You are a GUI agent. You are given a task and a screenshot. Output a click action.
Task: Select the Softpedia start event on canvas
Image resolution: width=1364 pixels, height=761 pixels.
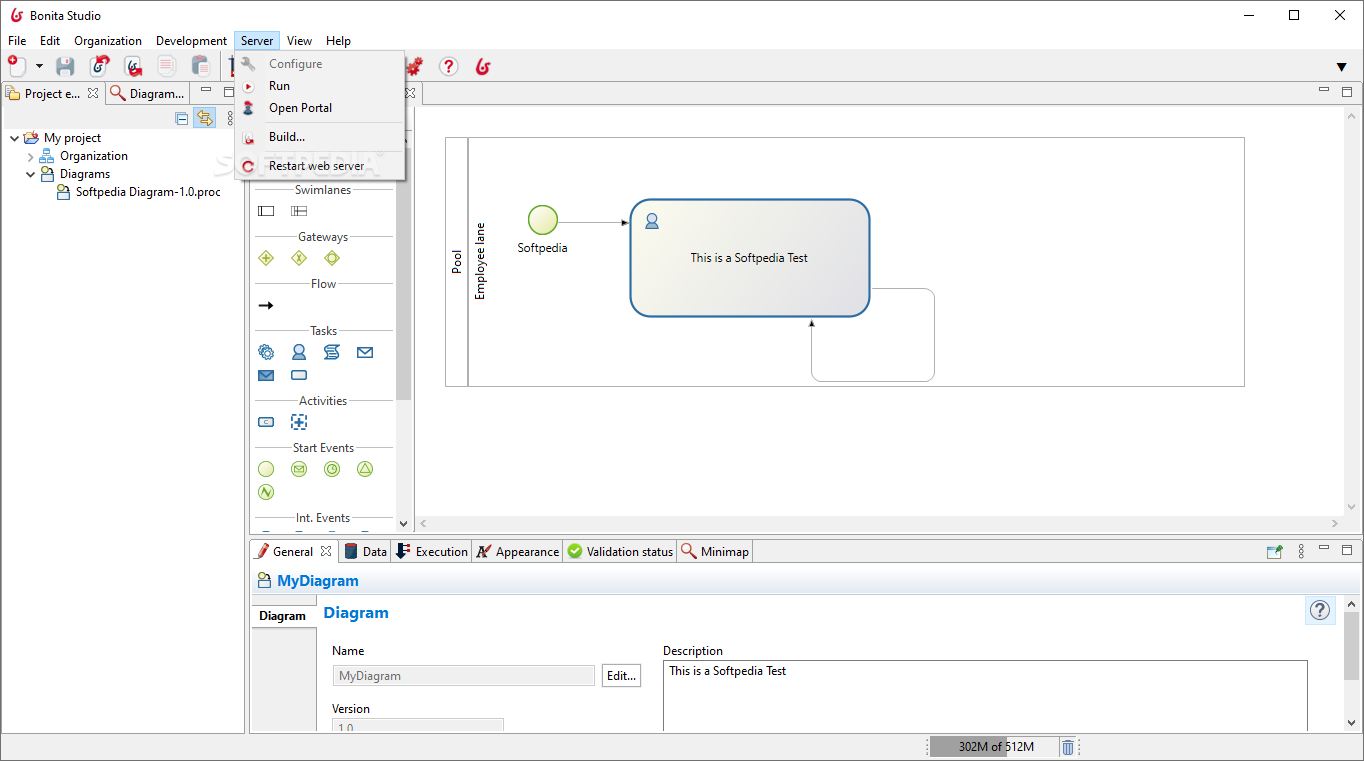point(543,220)
